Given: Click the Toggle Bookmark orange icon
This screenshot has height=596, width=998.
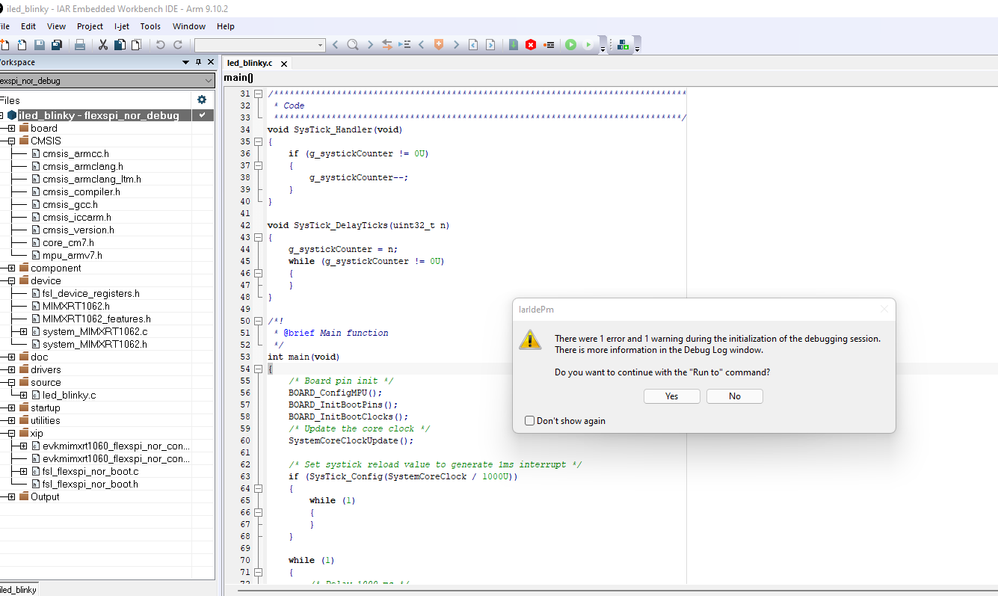Looking at the screenshot, I should (439, 45).
